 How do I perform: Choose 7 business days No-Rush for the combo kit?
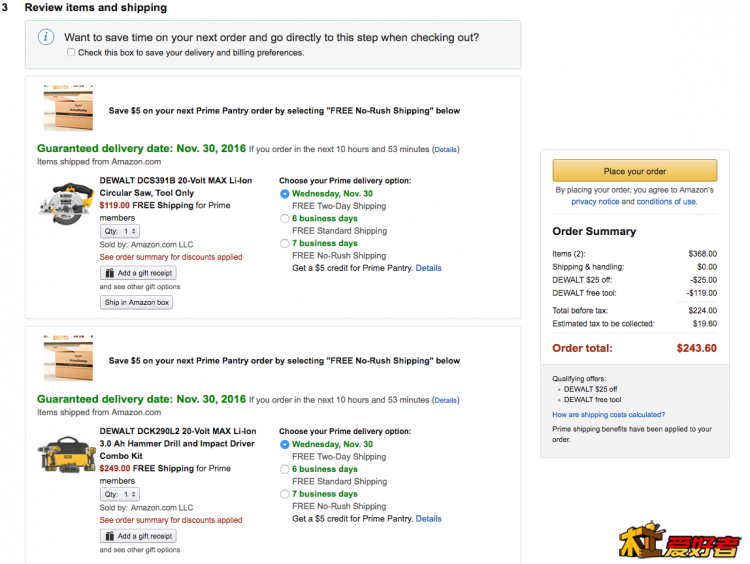[x=285, y=494]
